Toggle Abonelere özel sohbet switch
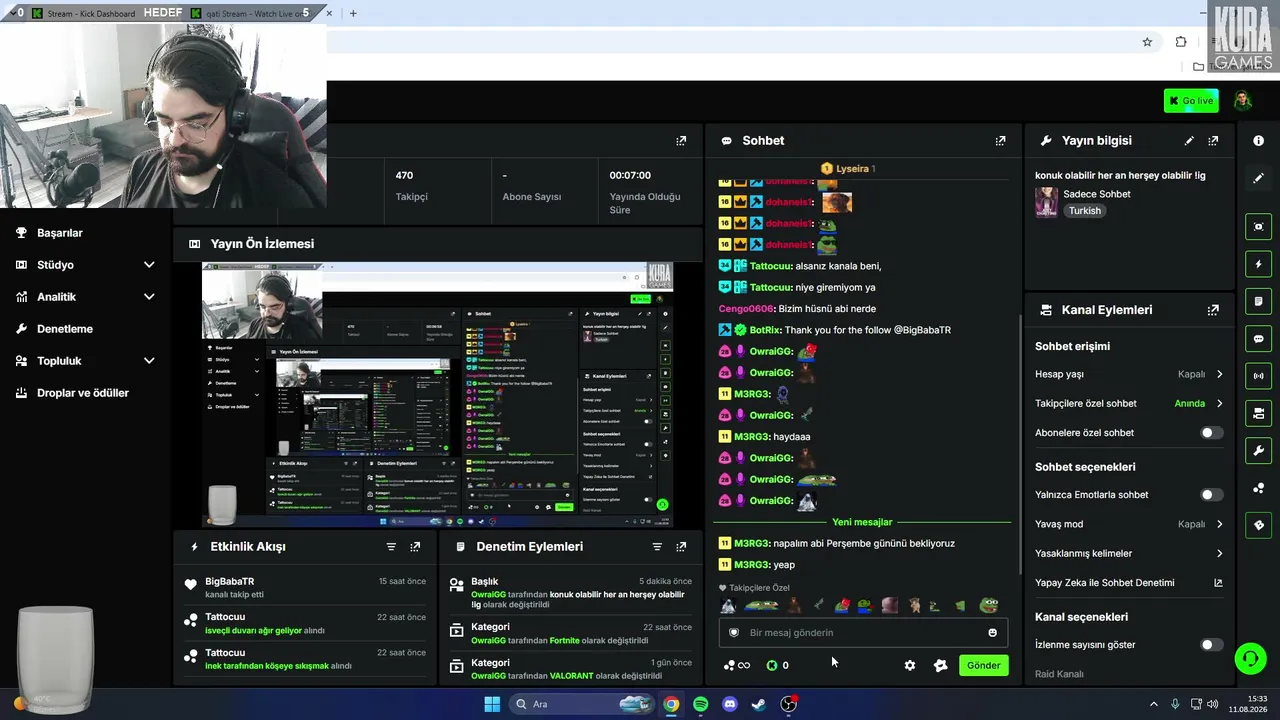 1211,433
